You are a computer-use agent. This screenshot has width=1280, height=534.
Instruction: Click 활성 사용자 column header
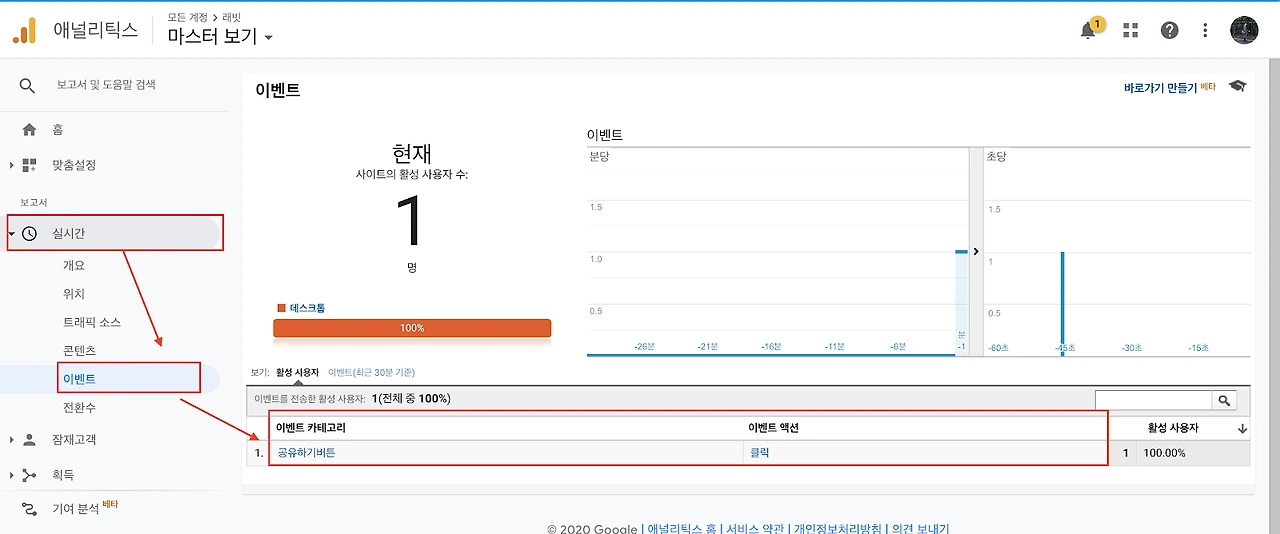pyautogui.click(x=1173, y=428)
